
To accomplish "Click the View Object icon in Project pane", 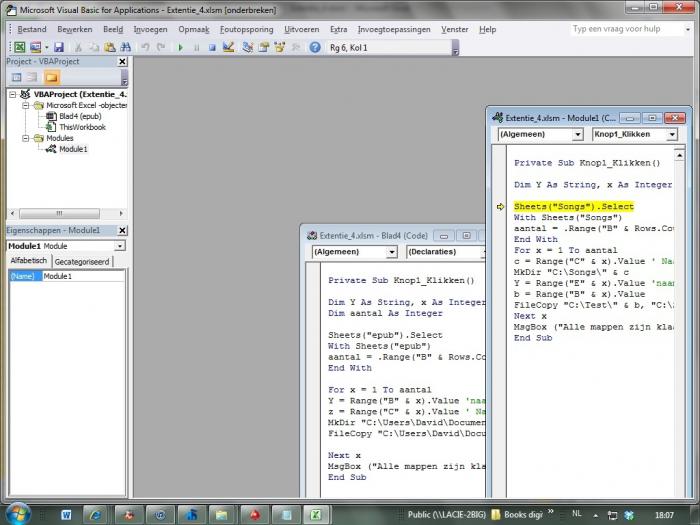I will 32,77.
